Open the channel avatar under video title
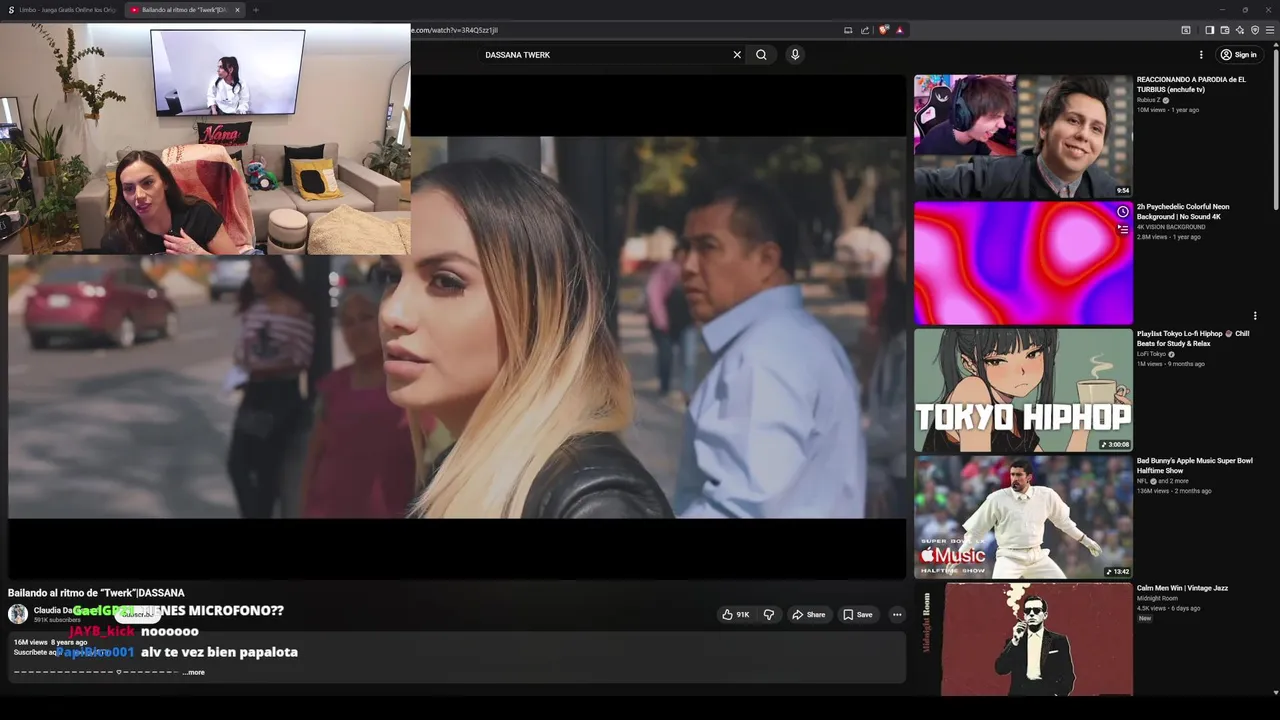The width and height of the screenshot is (1280, 720). (18, 614)
